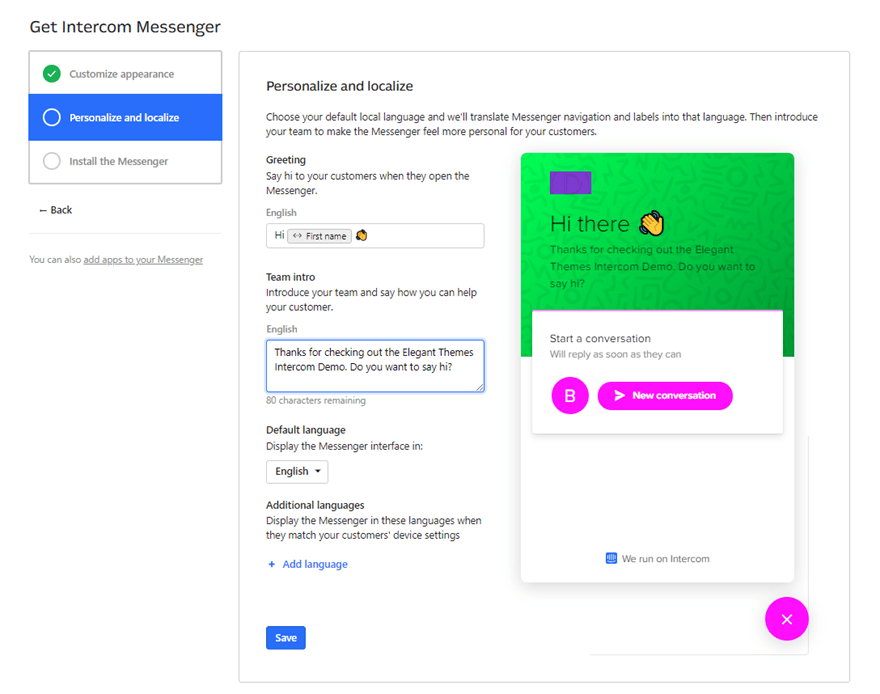This screenshot has height=694, width=880.
Task: Click the Save button
Action: pos(285,637)
